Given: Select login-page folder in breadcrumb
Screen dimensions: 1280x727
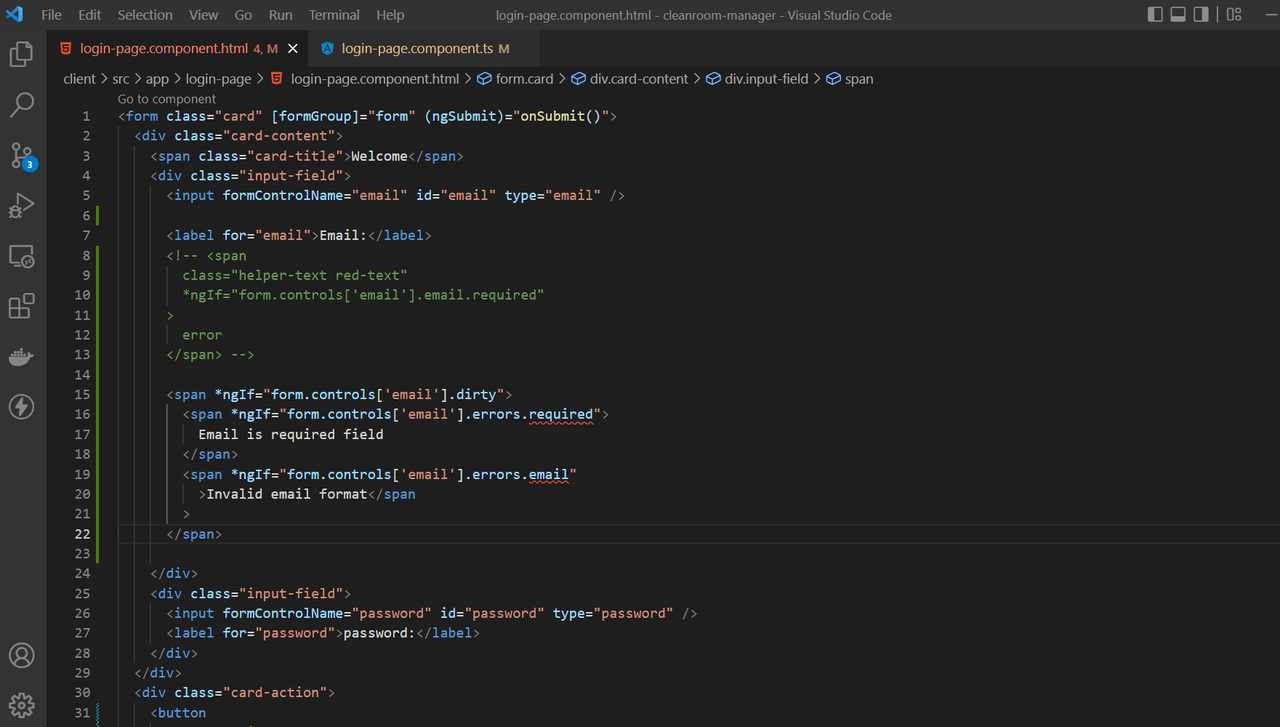Looking at the screenshot, I should tap(219, 79).
